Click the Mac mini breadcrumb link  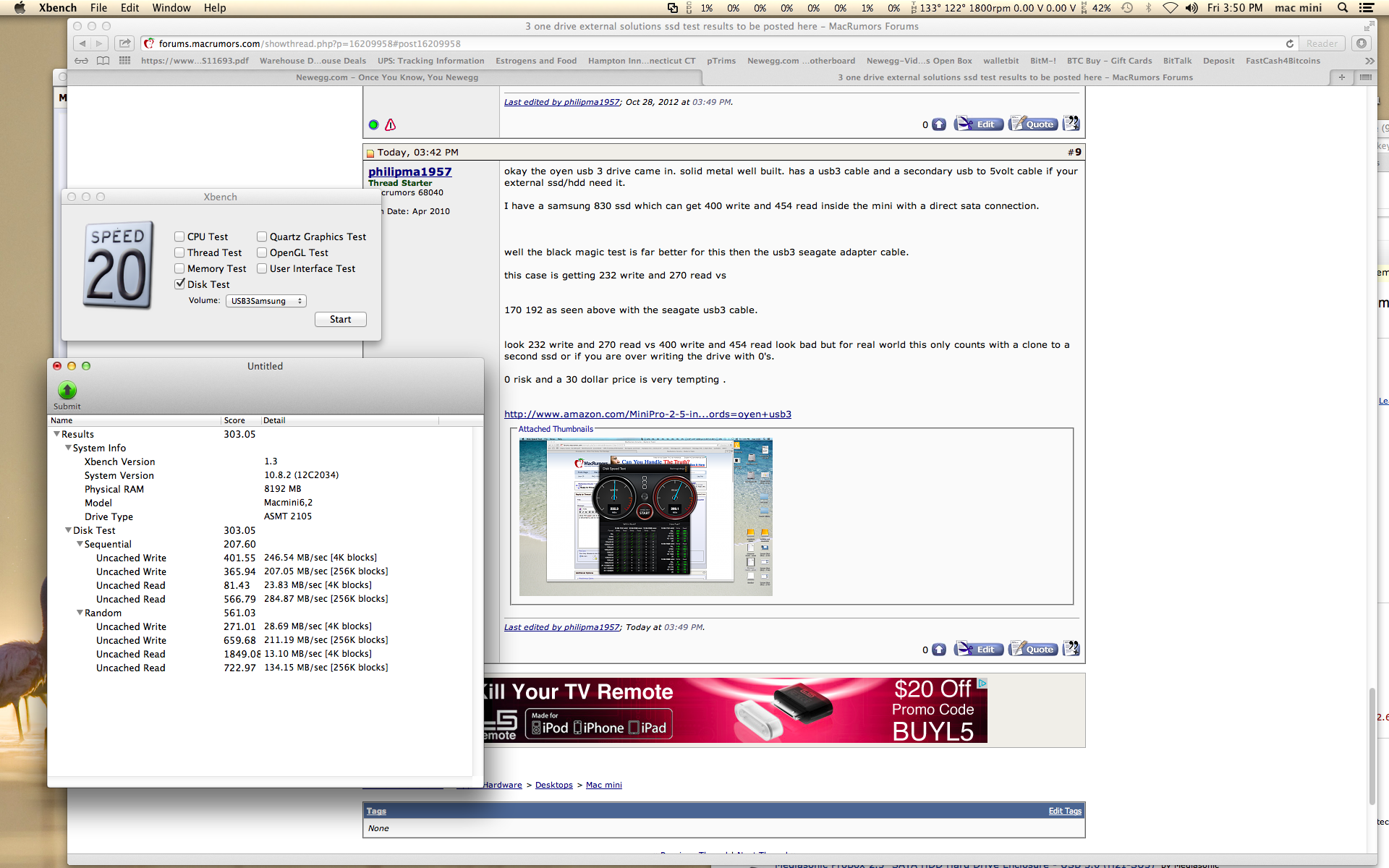click(603, 785)
